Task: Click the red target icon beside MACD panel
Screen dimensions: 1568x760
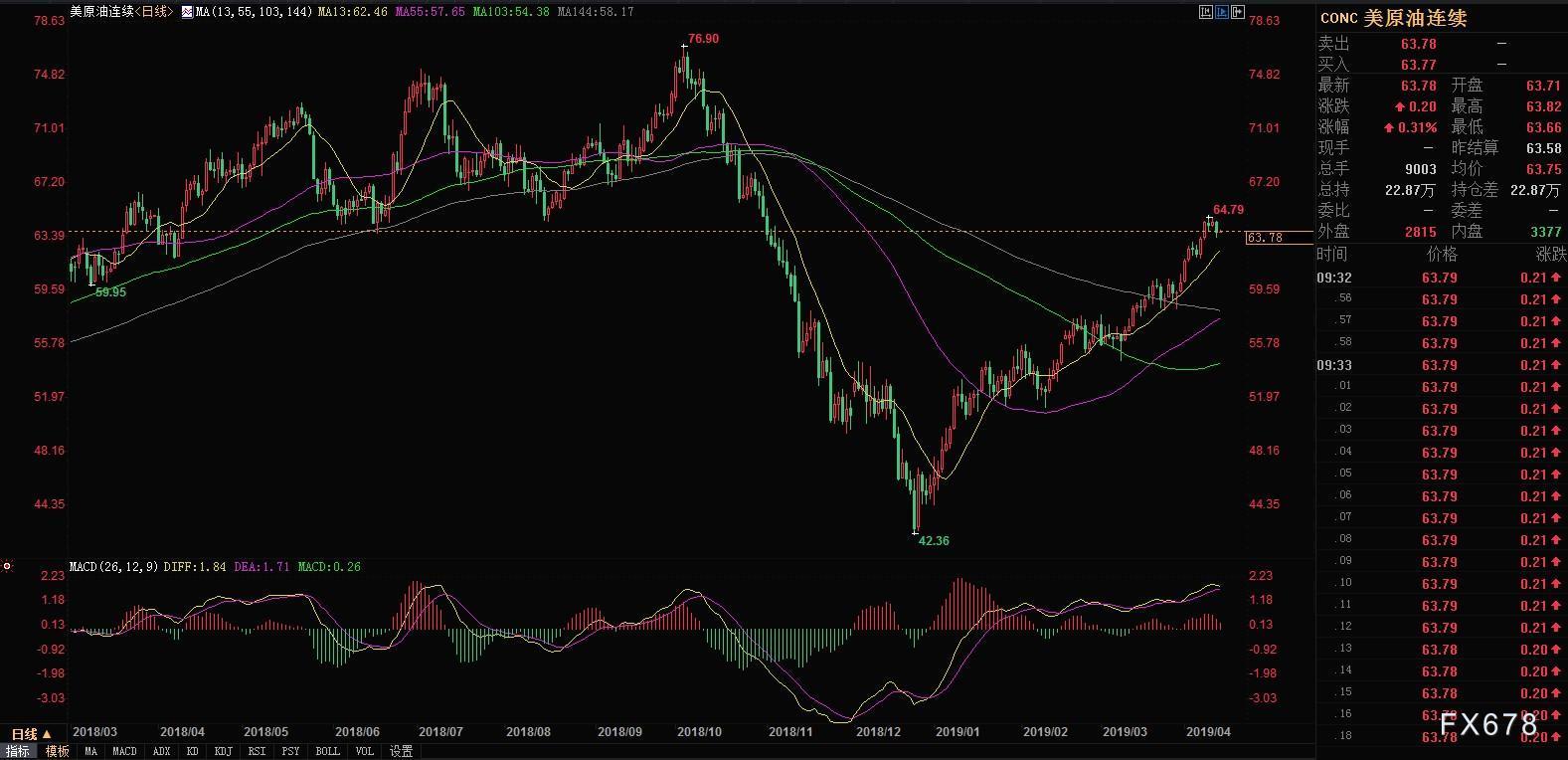Action: (7, 566)
